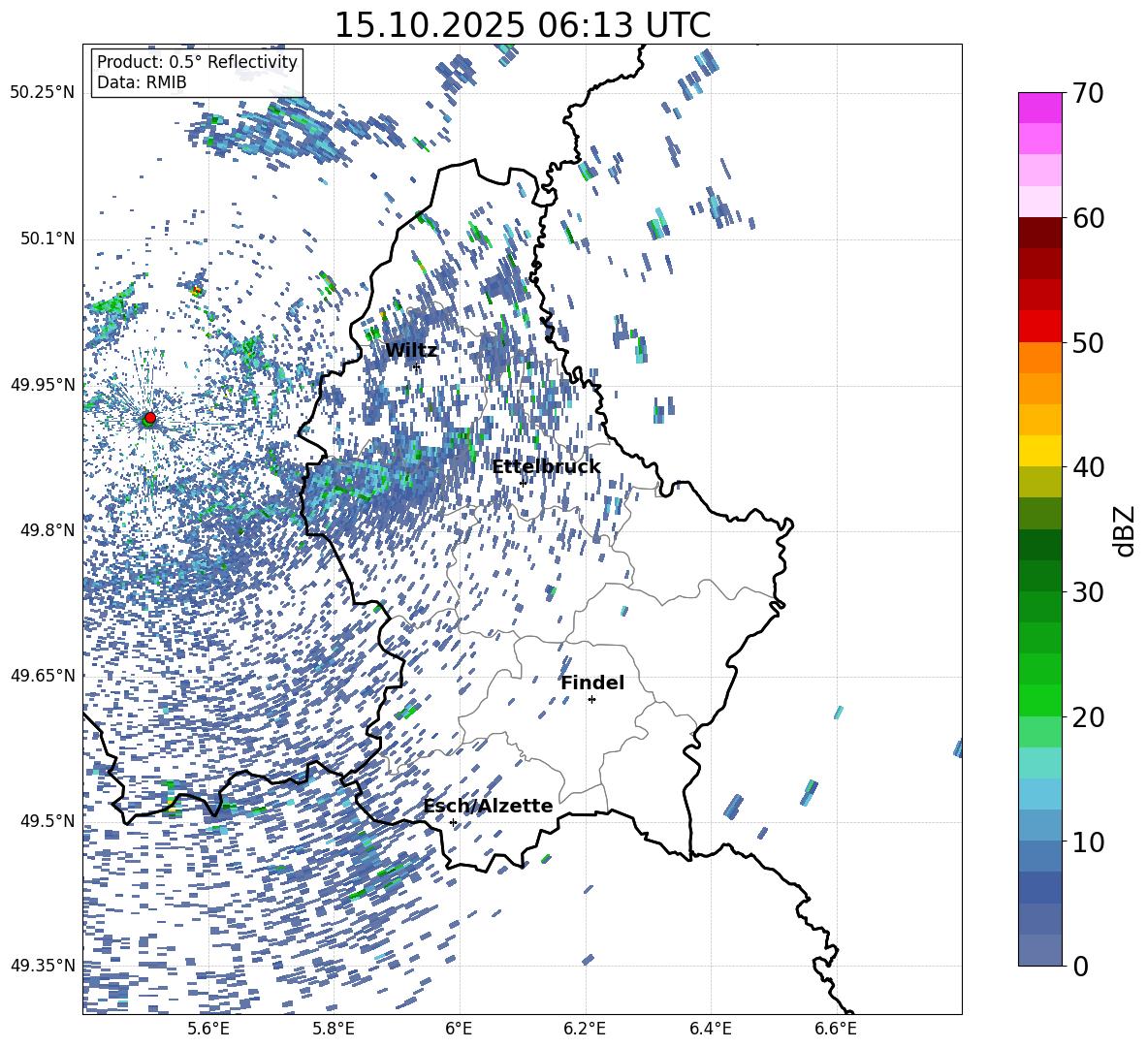Click the 6.4°E longitude label
This screenshot has height=1048, width=1148.
[710, 1029]
